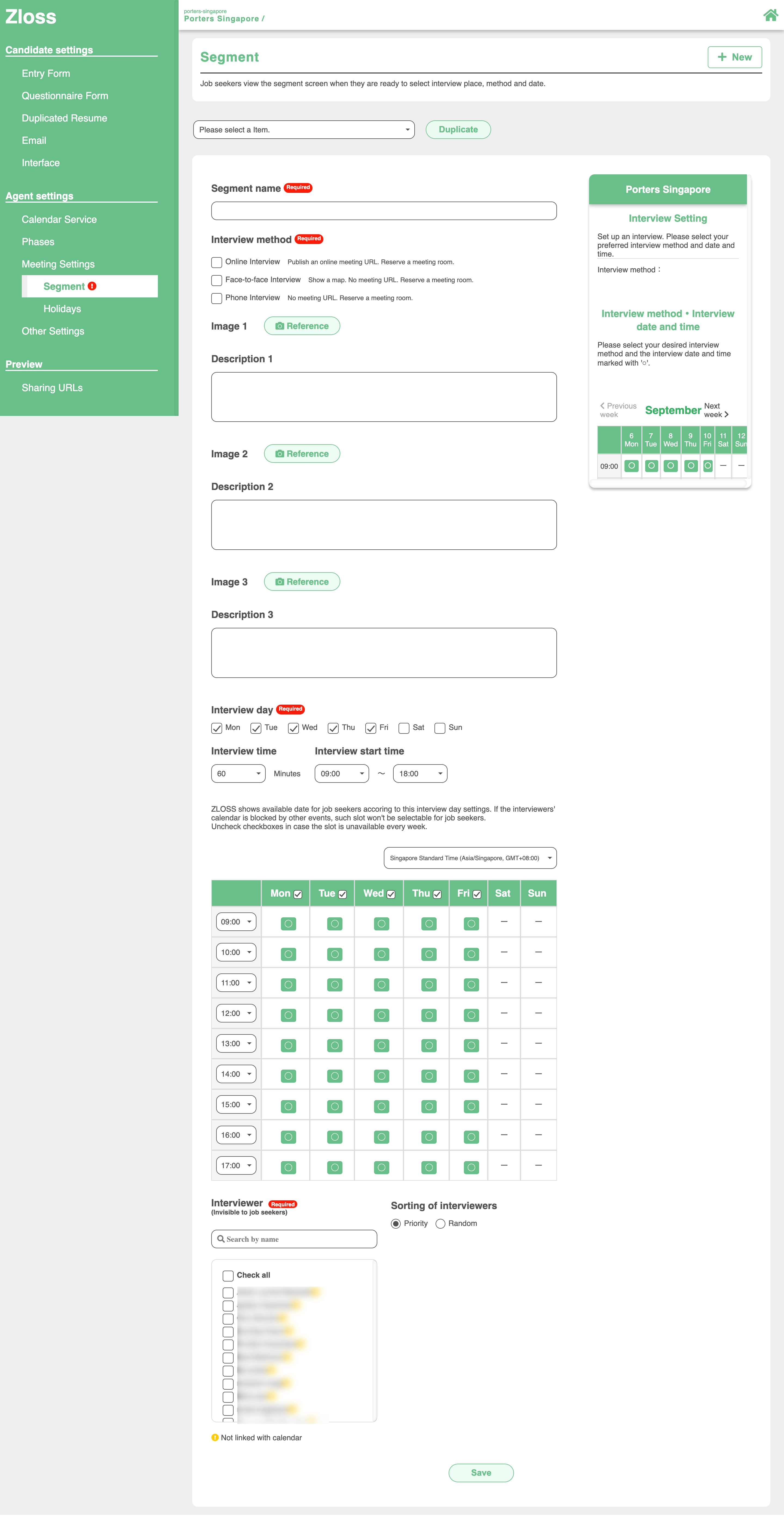Enable Sun in Interview day

point(440,728)
